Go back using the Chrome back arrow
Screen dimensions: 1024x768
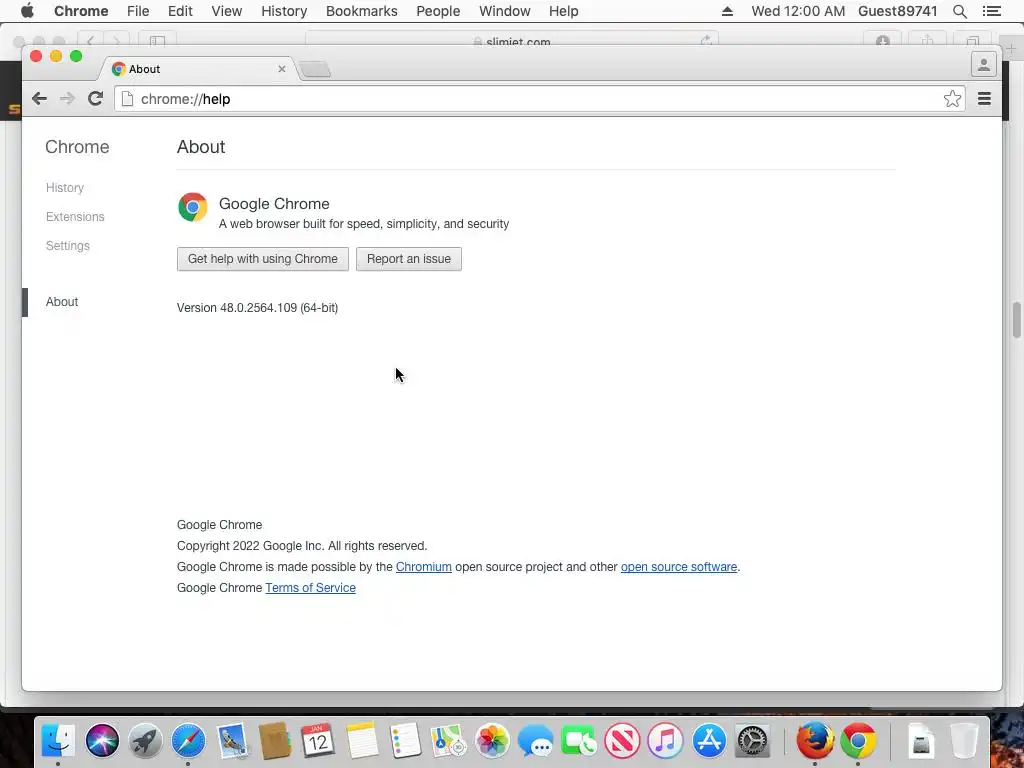click(x=39, y=99)
